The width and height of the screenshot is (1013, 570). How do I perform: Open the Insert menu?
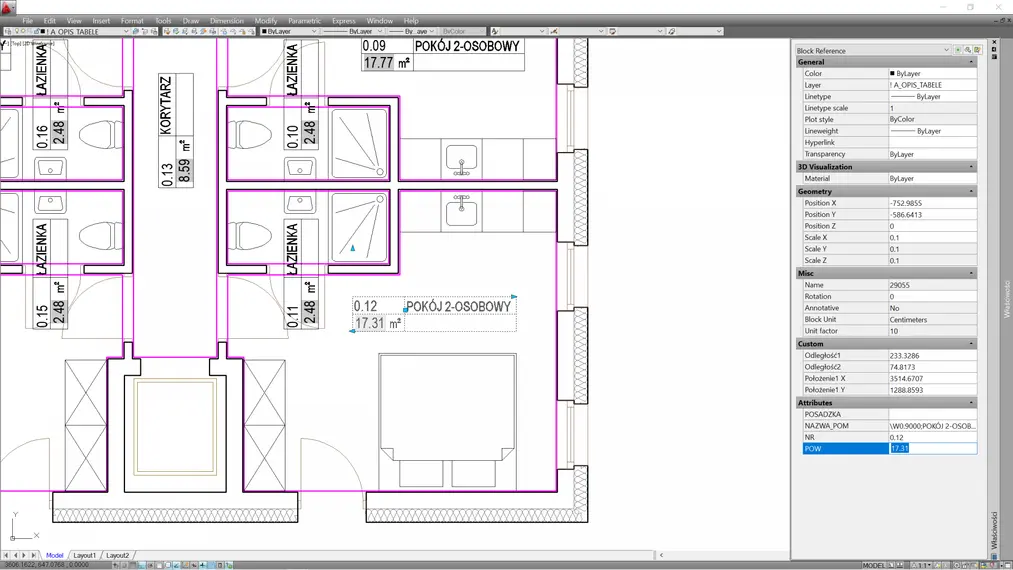point(101,21)
